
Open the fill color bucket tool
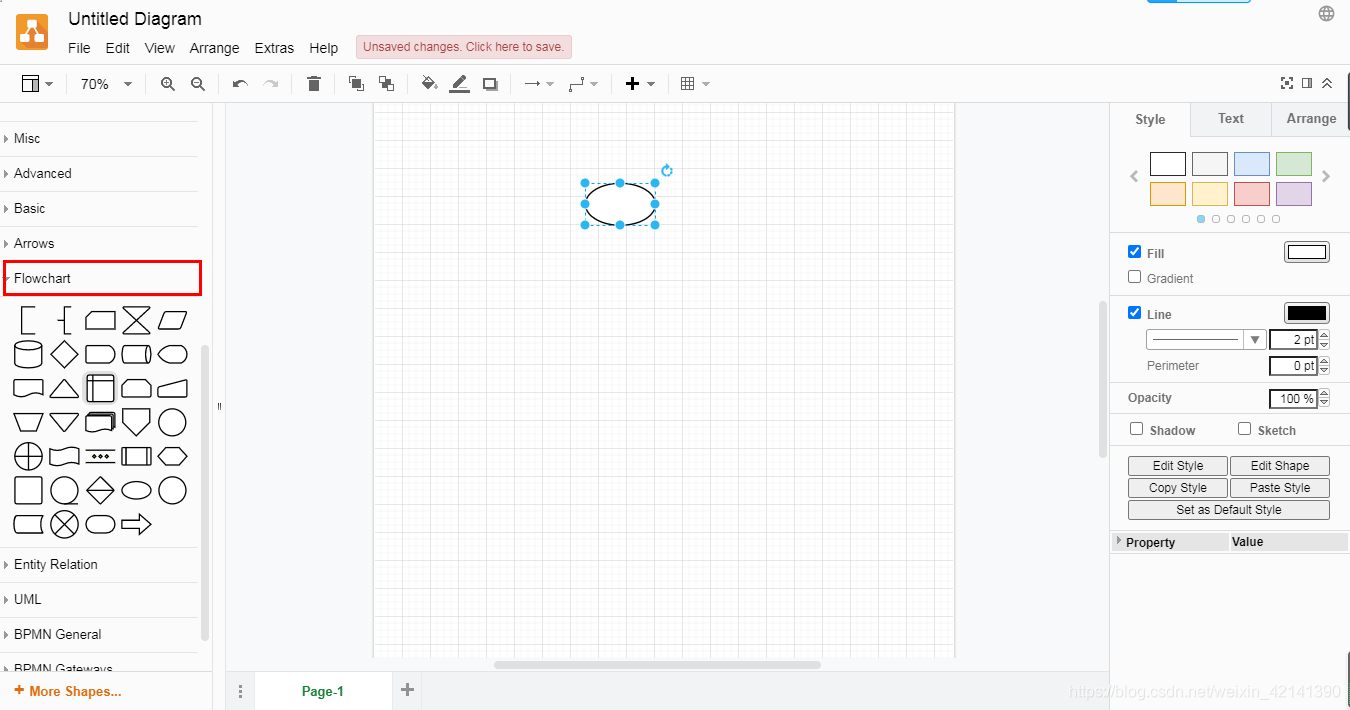429,84
